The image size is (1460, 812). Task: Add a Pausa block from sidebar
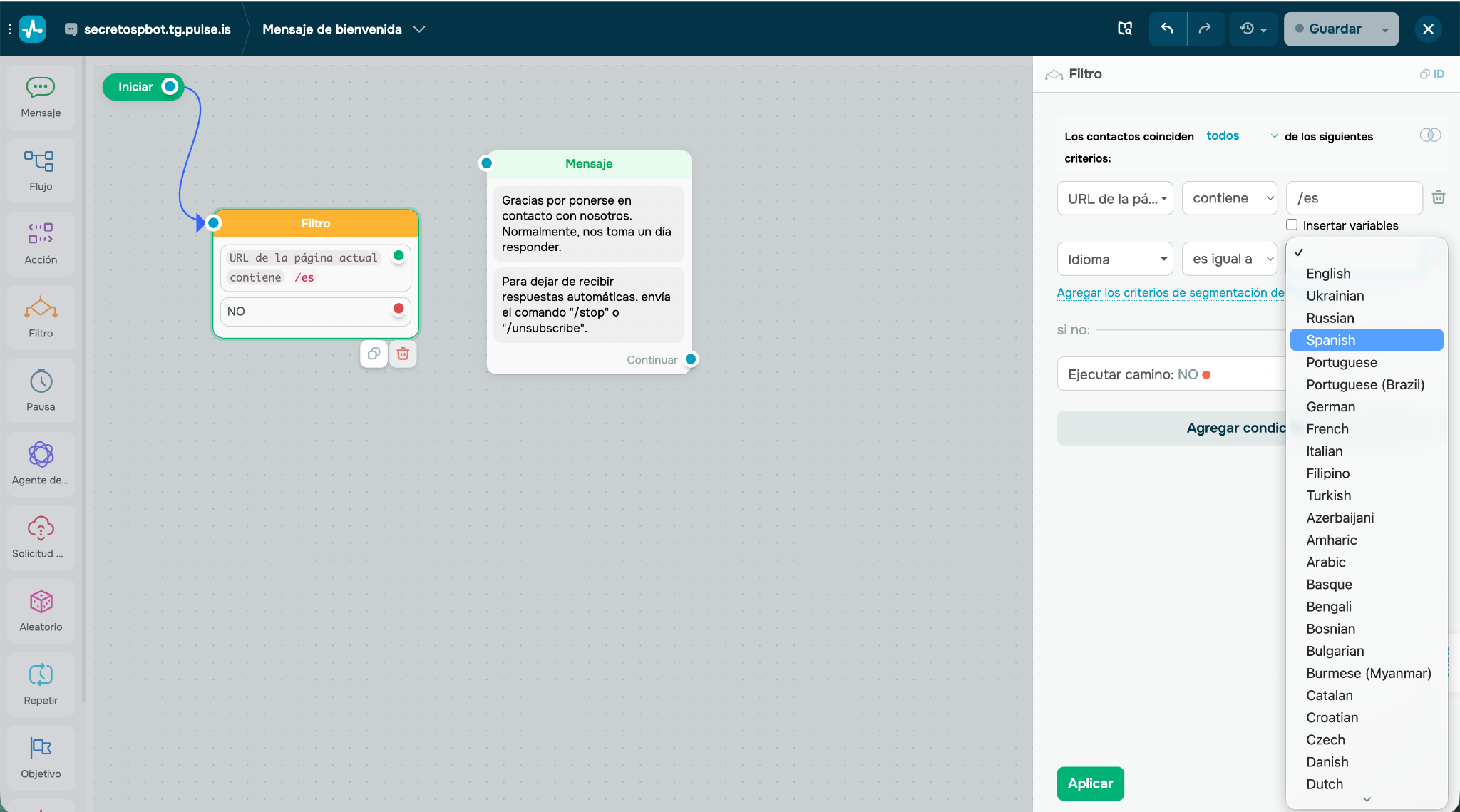pos(41,391)
